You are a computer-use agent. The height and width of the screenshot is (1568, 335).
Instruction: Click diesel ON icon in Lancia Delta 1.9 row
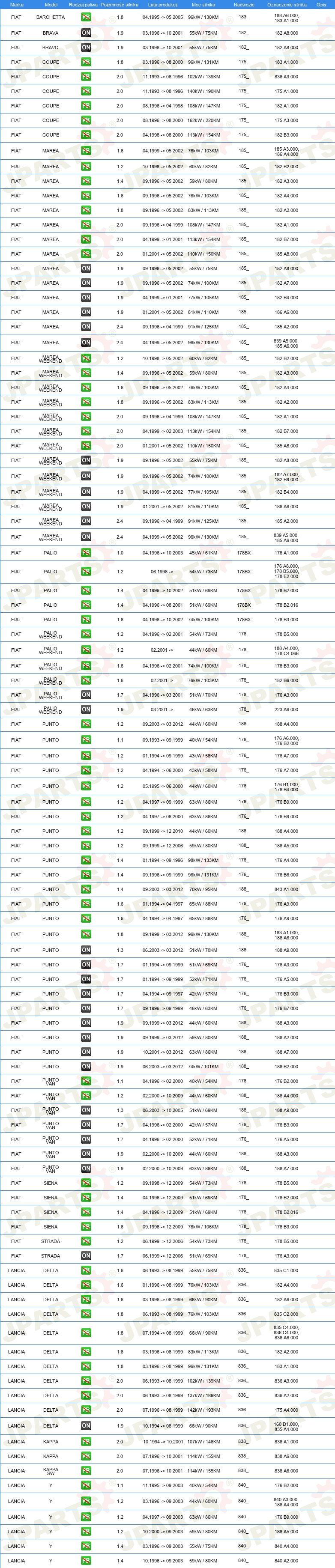point(86,1425)
